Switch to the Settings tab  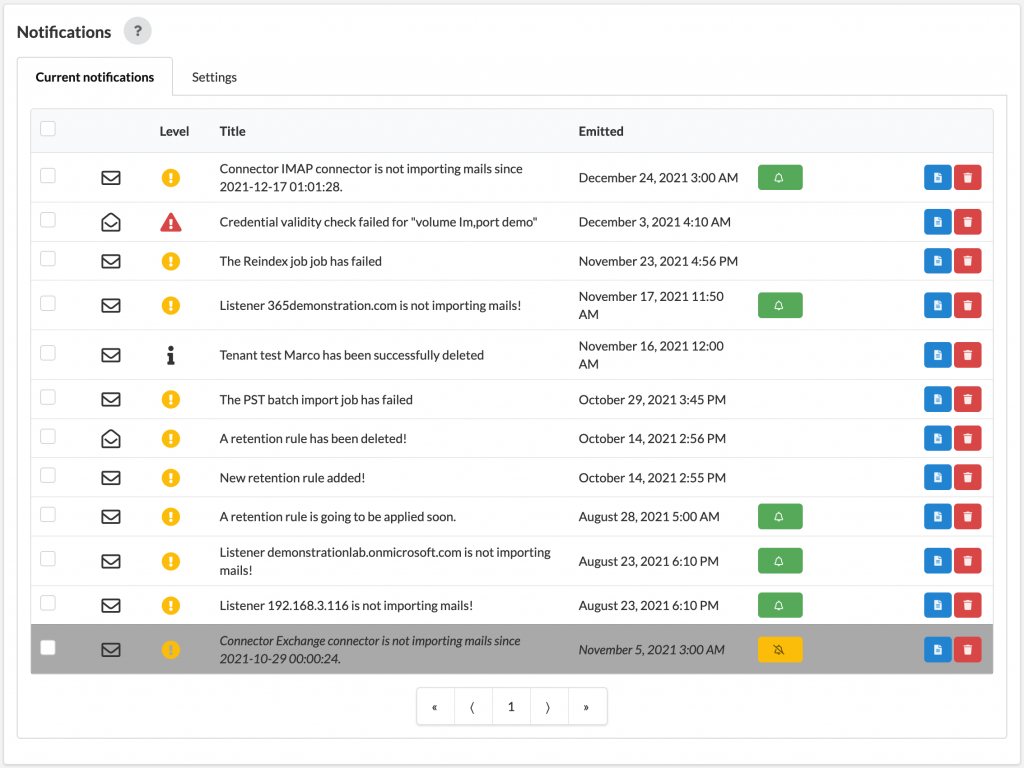pyautogui.click(x=214, y=77)
